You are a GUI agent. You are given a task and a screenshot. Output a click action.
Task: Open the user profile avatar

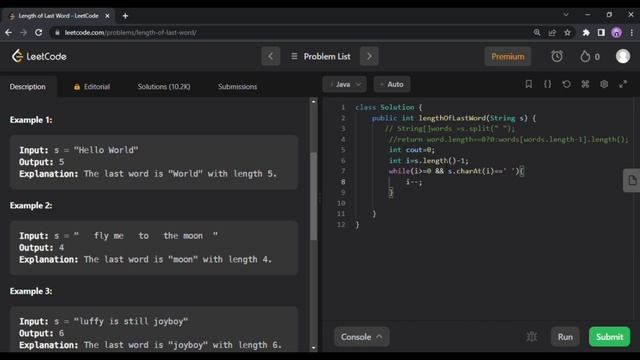623,56
